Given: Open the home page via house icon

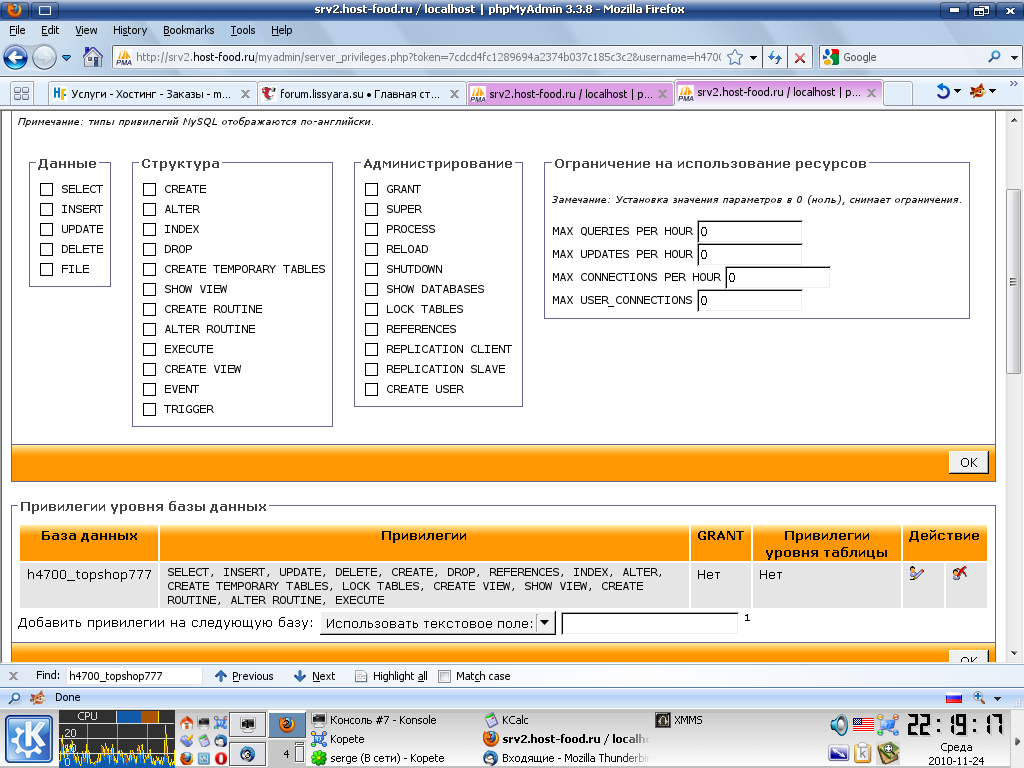Looking at the screenshot, I should pos(93,57).
